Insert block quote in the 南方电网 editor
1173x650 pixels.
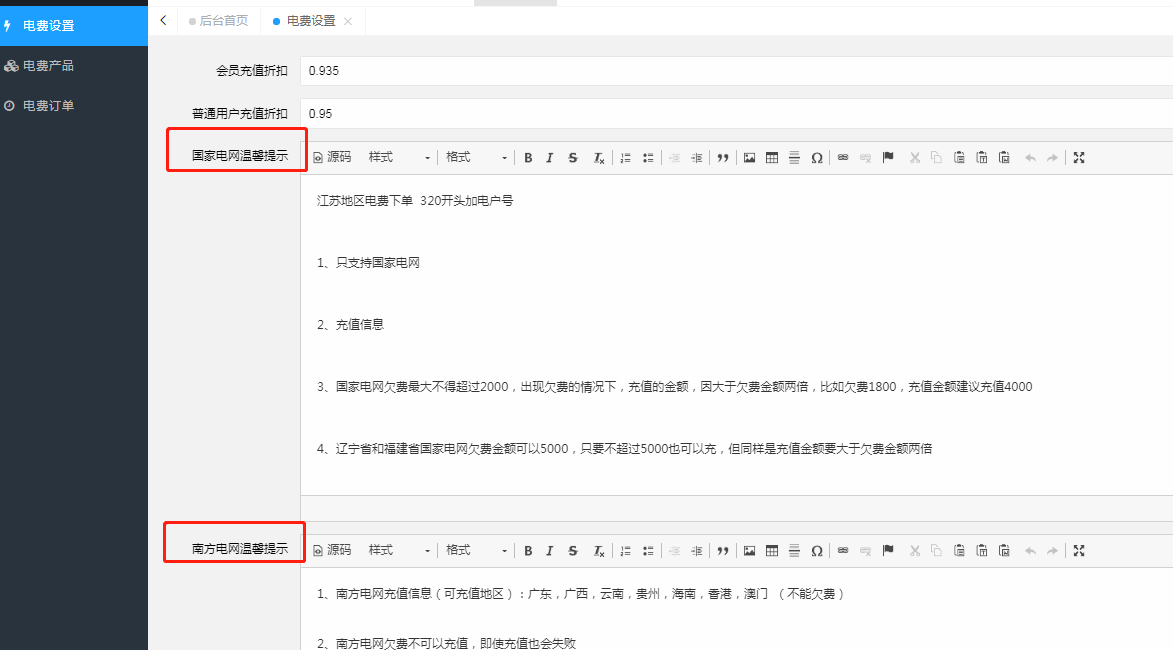coord(723,551)
